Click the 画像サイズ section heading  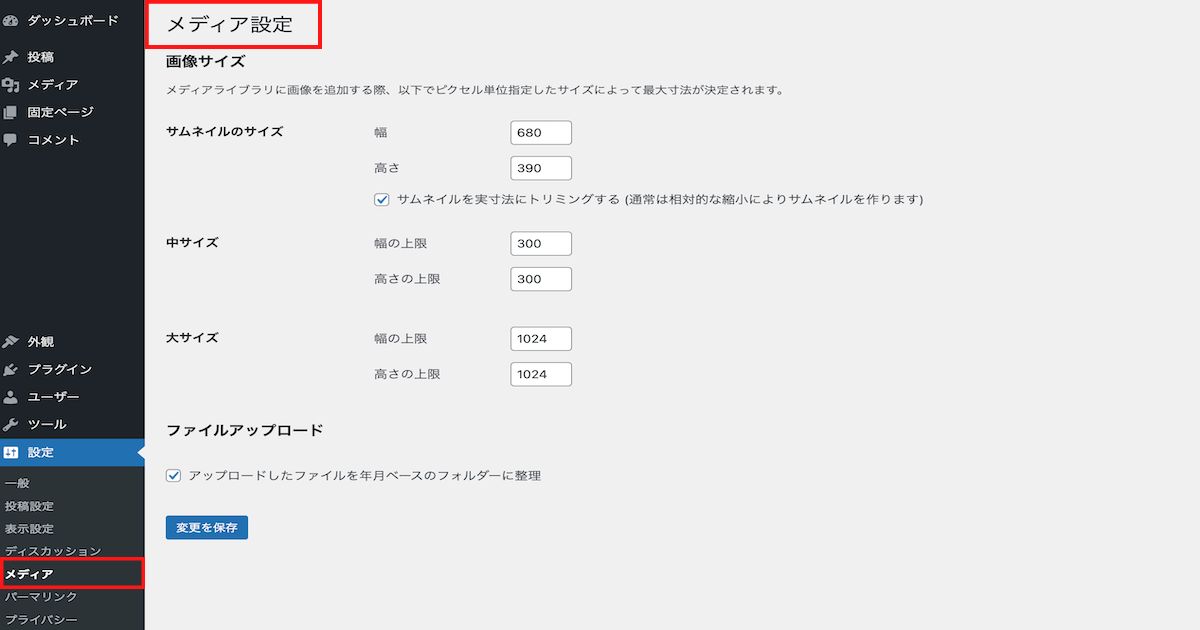point(205,61)
